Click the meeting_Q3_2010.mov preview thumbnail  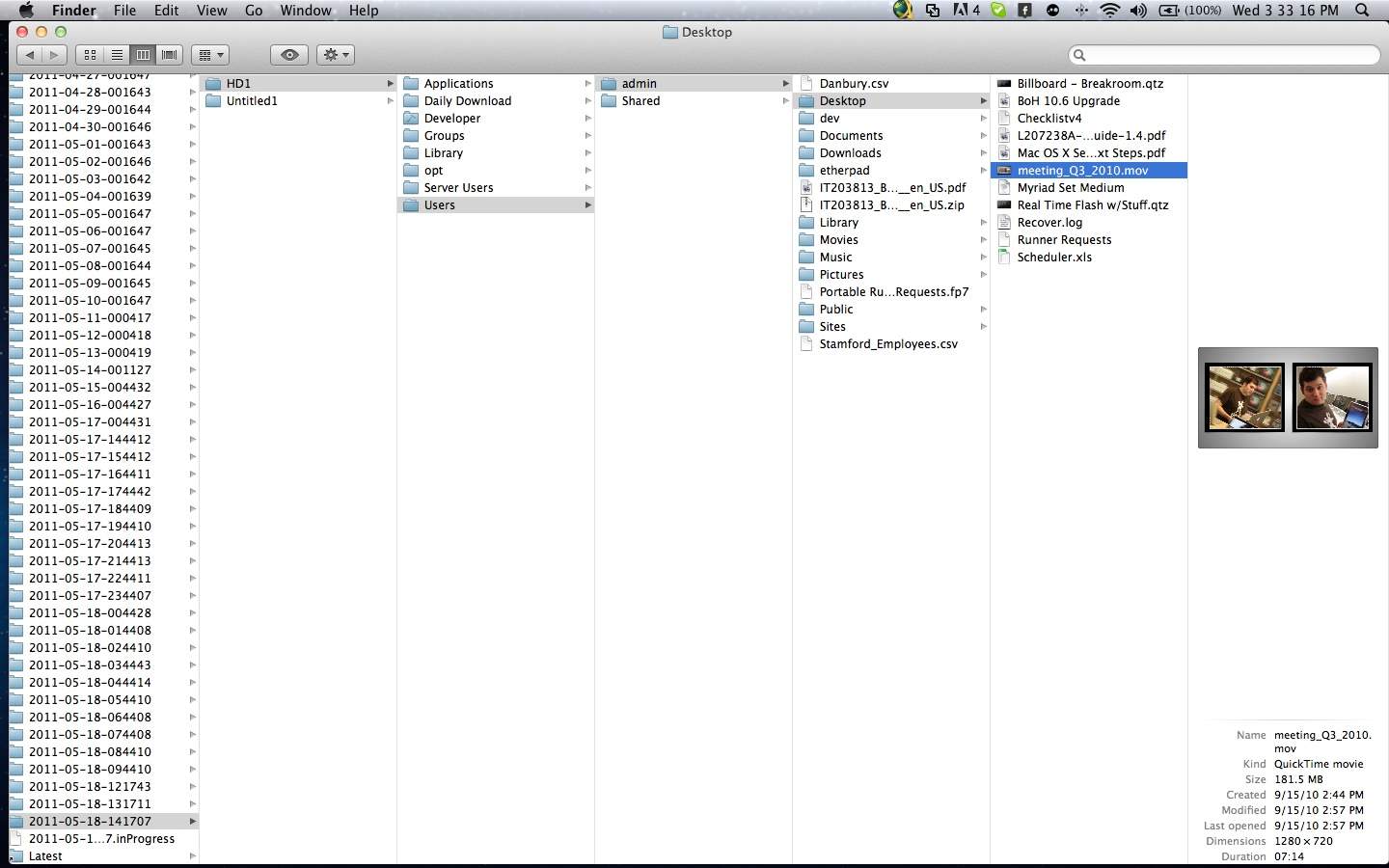pos(1288,397)
